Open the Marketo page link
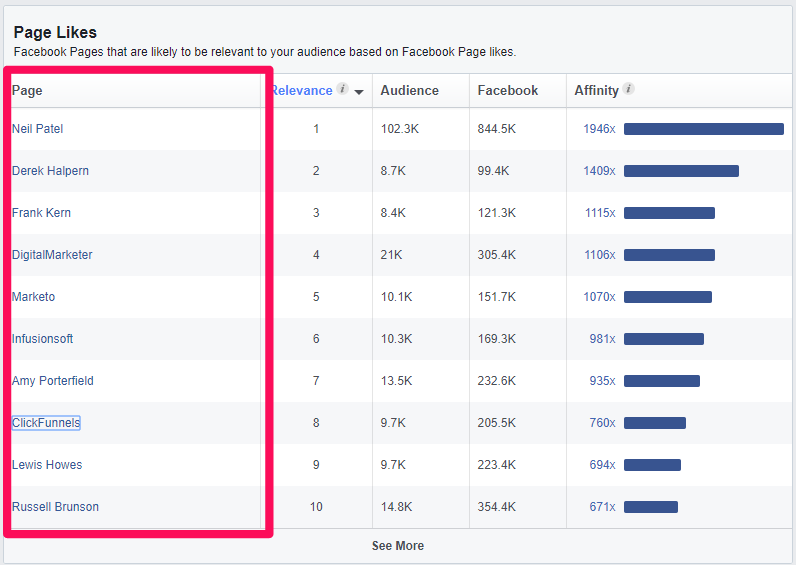Viewport: 796px width, 565px height. (34, 297)
